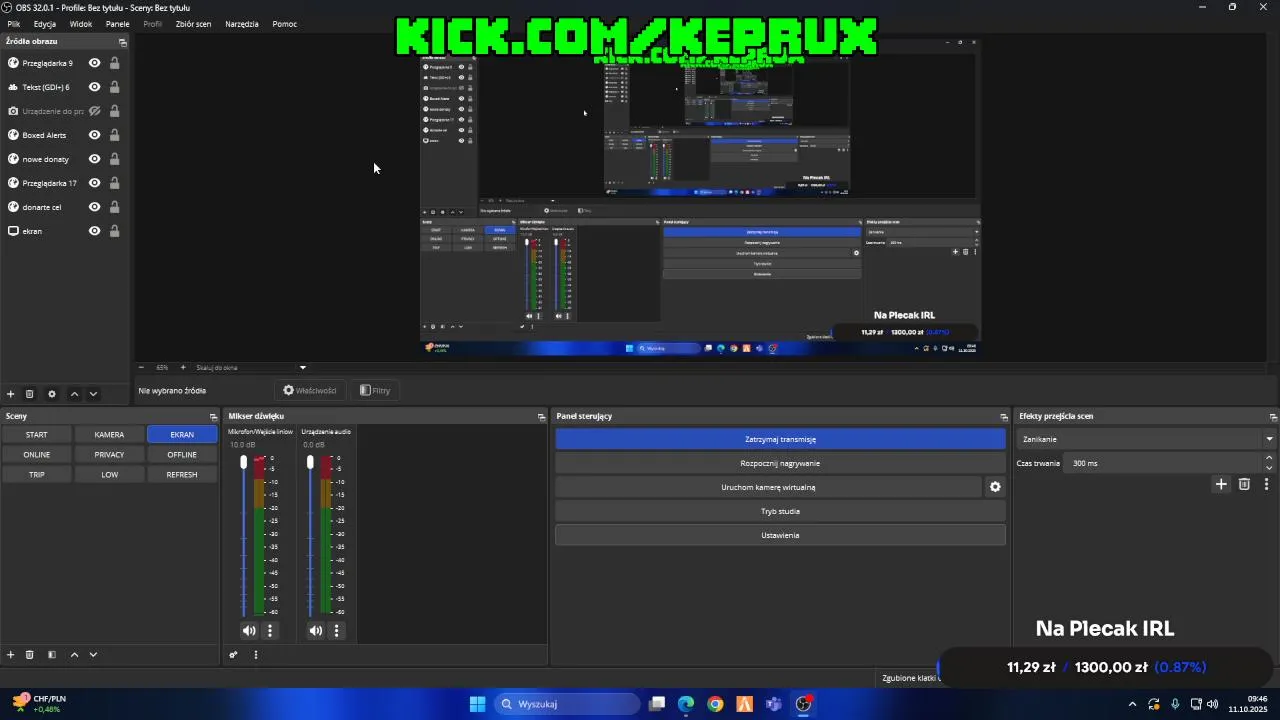The height and width of the screenshot is (720, 1280).
Task: Open the Panele menu
Action: [x=118, y=24]
